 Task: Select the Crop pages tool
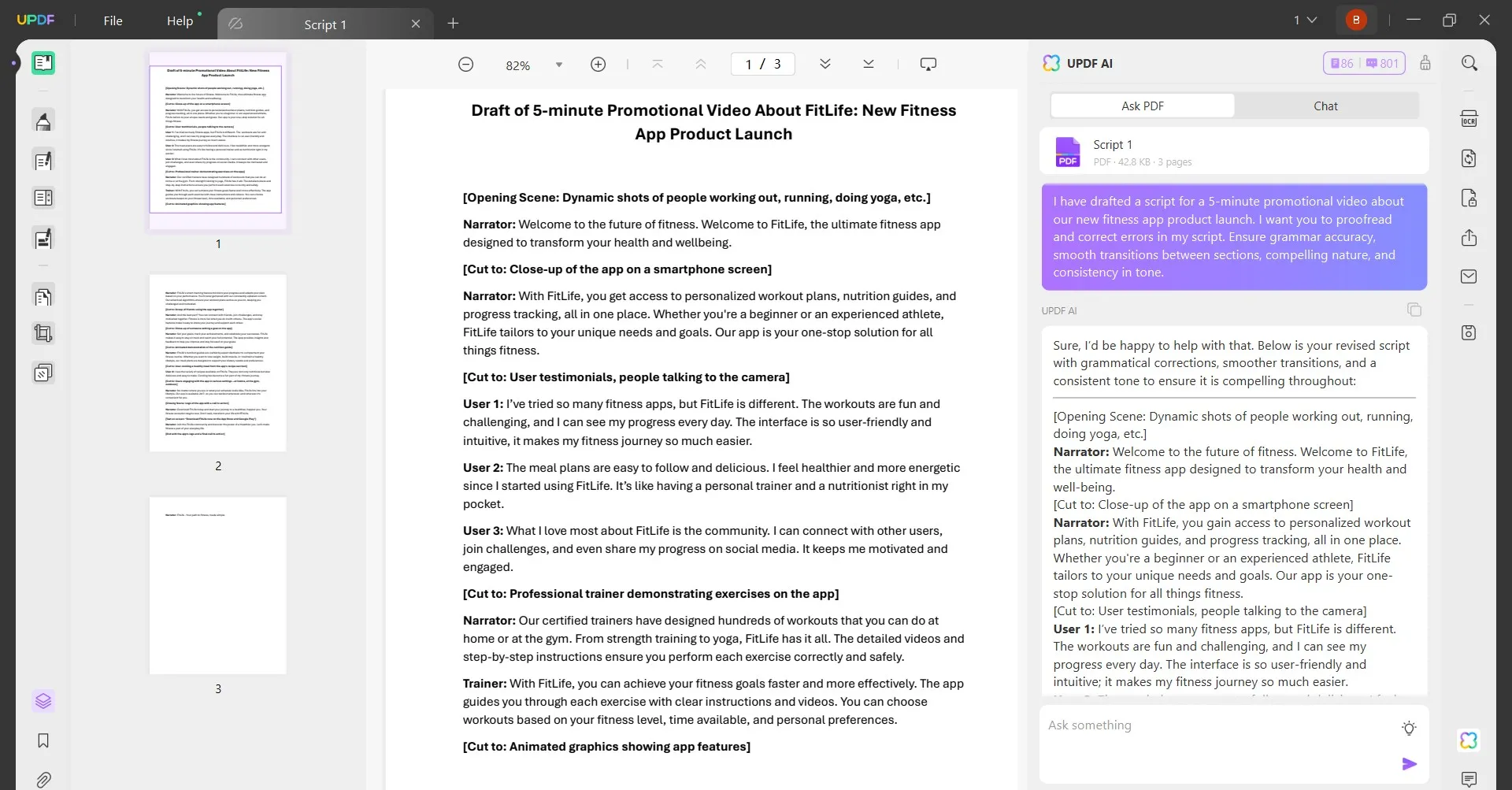(x=43, y=332)
